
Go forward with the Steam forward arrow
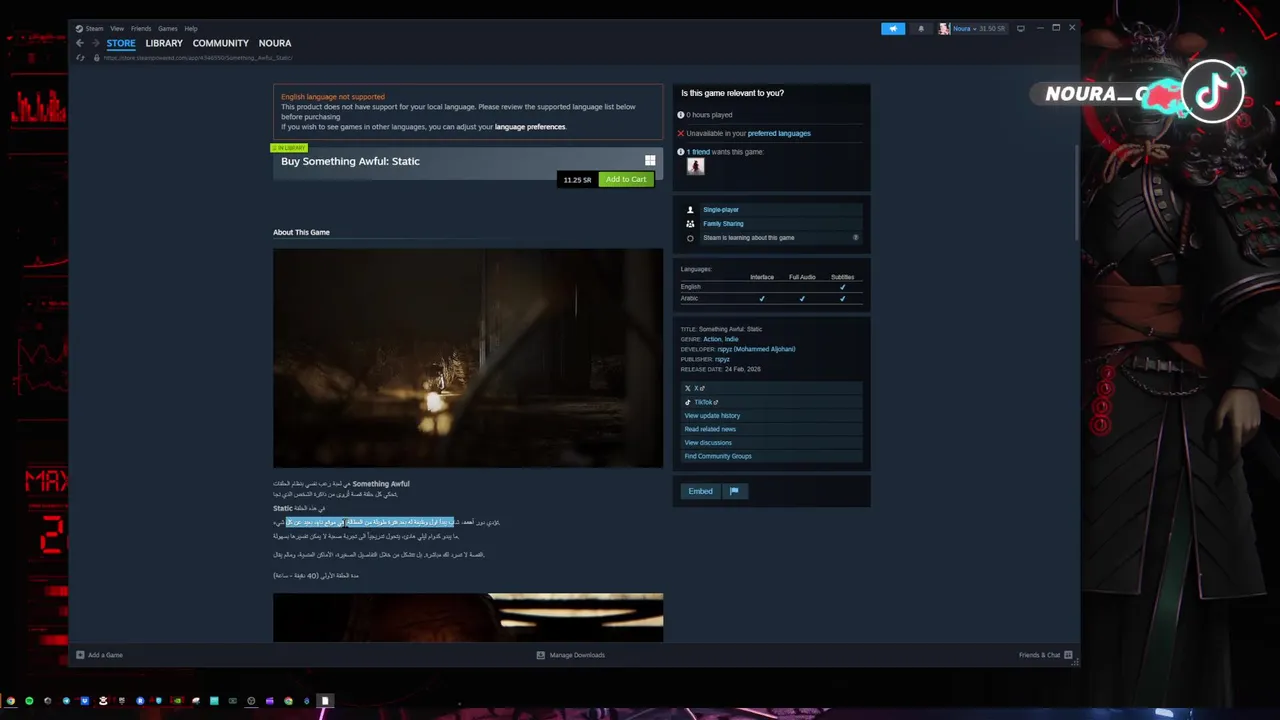pyautogui.click(x=95, y=43)
